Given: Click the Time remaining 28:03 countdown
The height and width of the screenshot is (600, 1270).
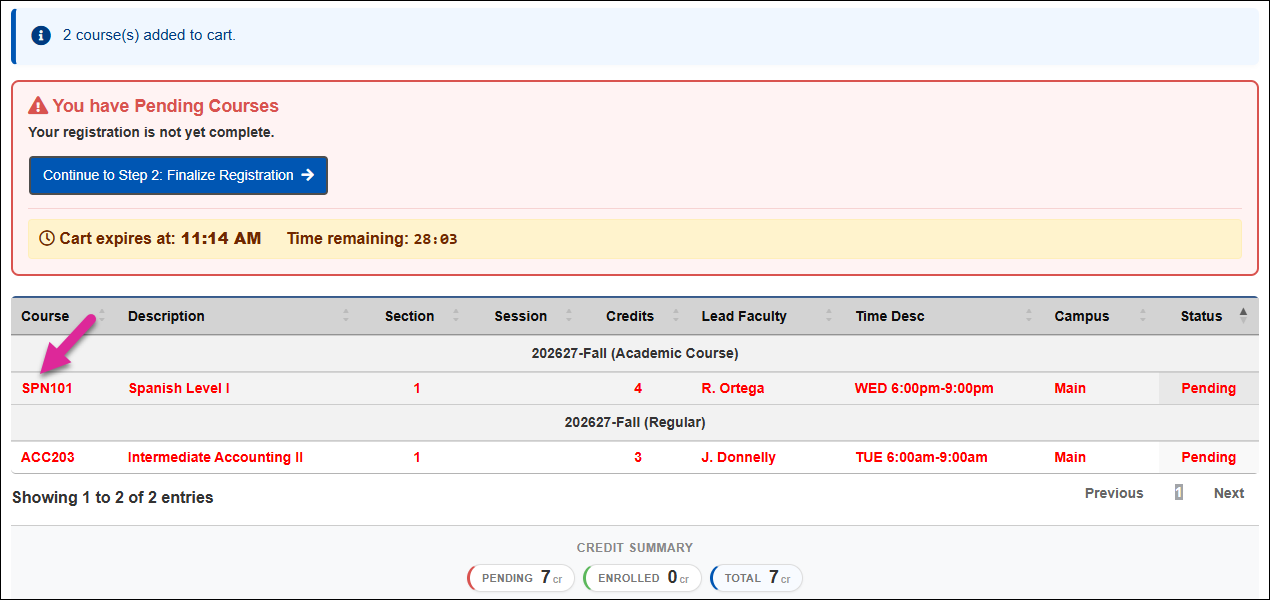Looking at the screenshot, I should pyautogui.click(x=372, y=239).
